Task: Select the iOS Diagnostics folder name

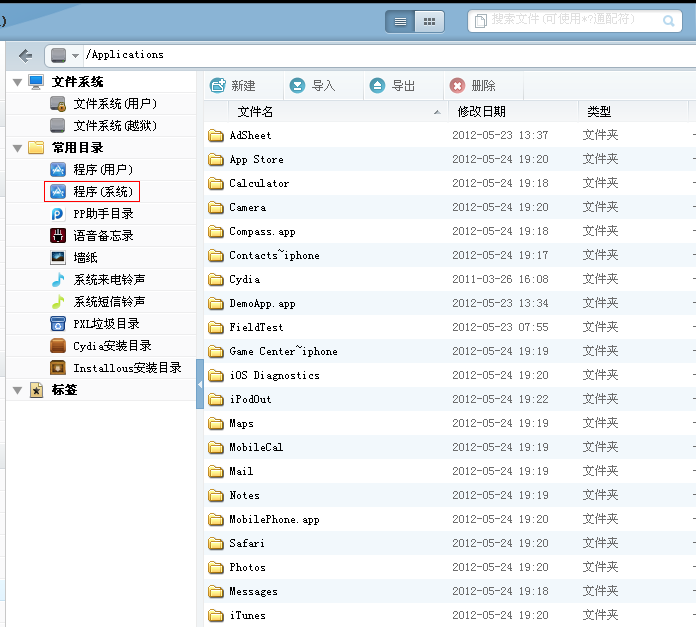Action: tap(274, 375)
